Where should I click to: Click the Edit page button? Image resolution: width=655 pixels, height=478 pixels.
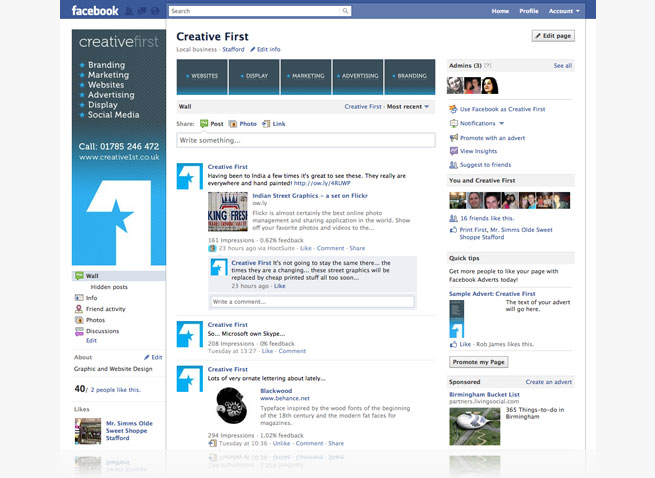coord(553,36)
